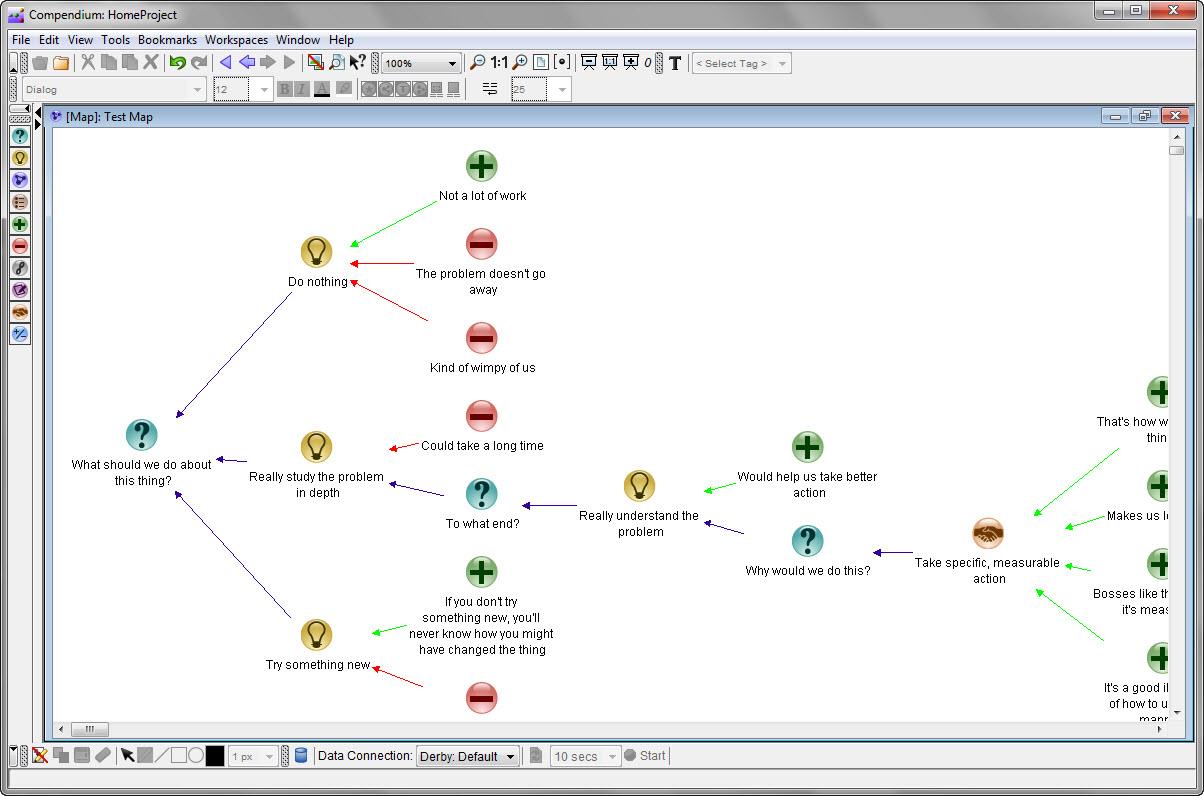Open the Derby: Default data connection dropdown

tap(468, 756)
